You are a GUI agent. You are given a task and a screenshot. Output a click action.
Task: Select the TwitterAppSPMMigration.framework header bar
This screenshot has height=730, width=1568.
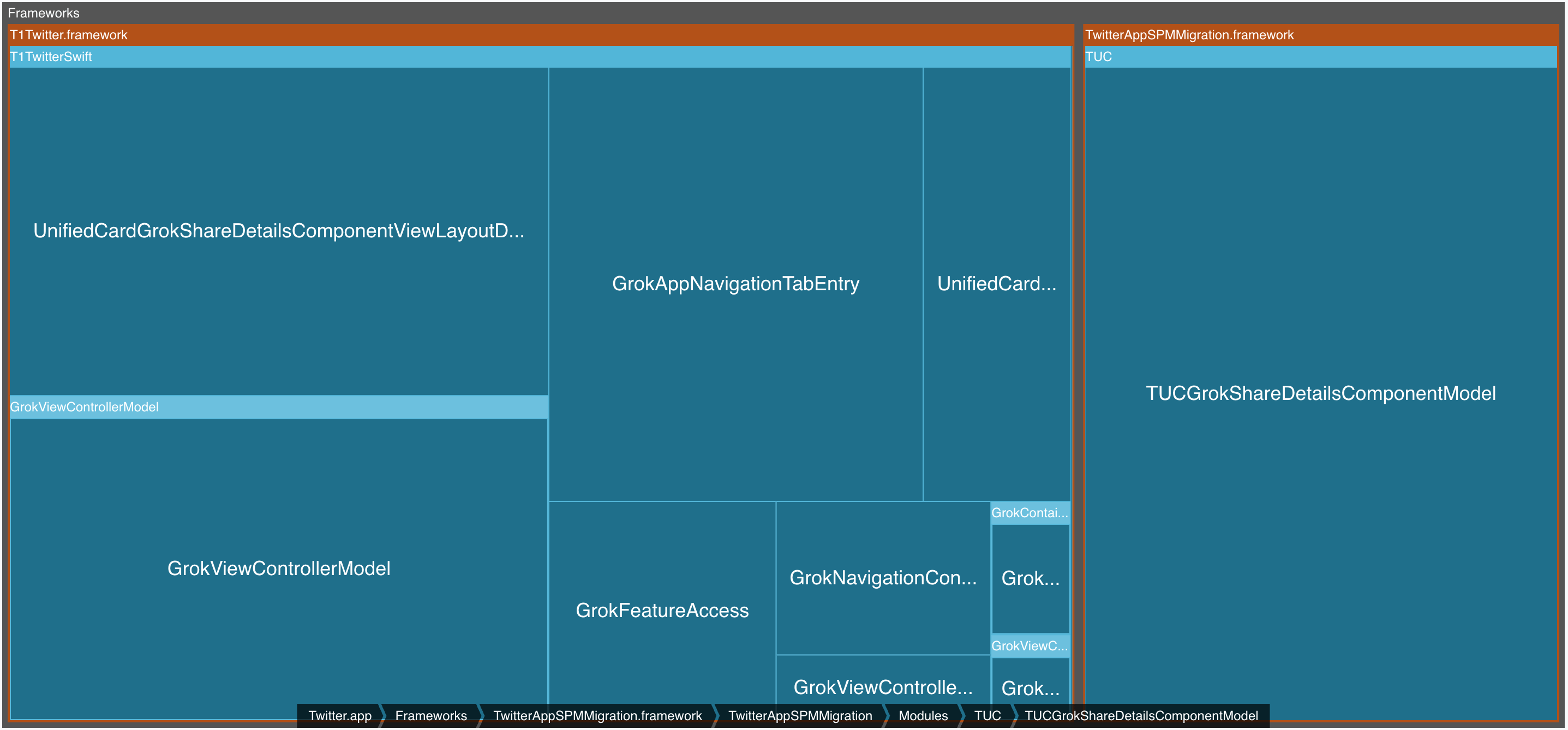(x=1189, y=35)
